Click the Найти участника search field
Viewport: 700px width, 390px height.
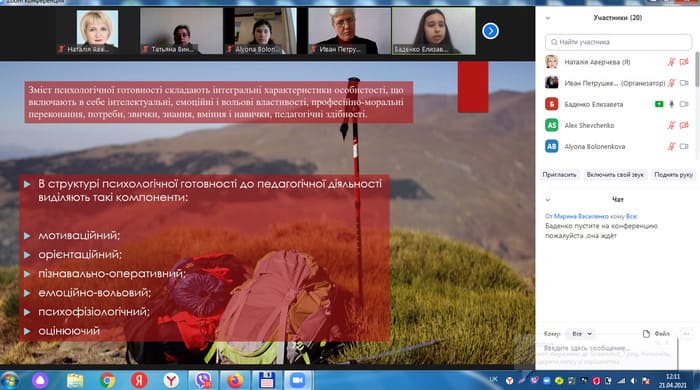click(618, 42)
